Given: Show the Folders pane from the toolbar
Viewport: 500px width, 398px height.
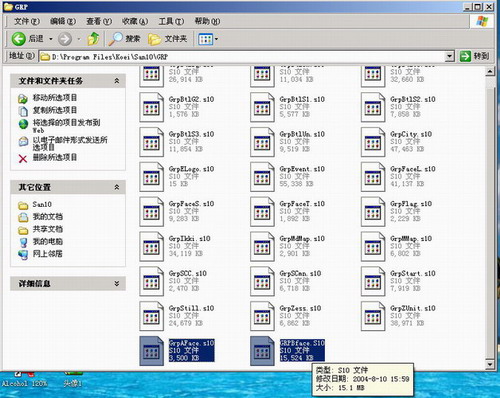Looking at the screenshot, I should tap(168, 39).
